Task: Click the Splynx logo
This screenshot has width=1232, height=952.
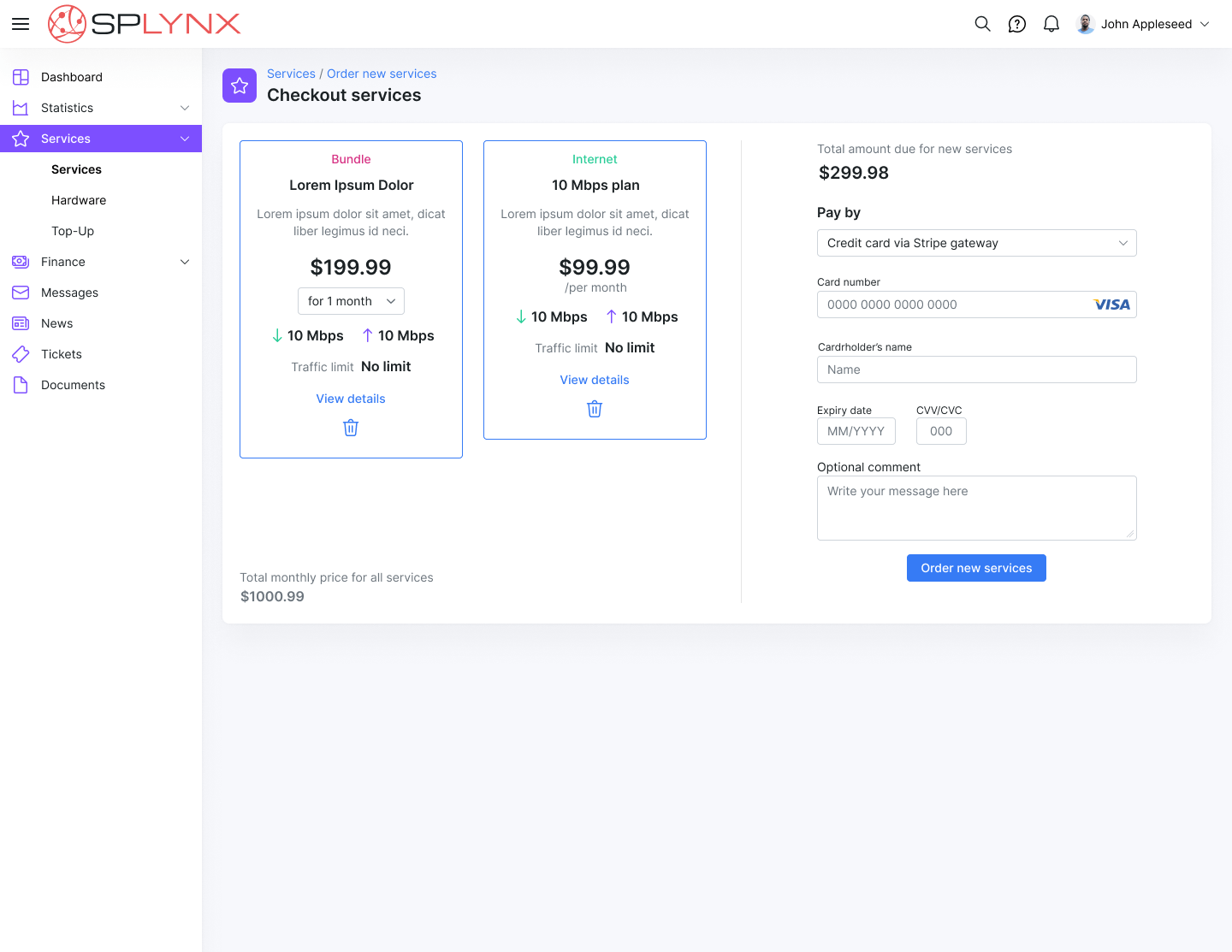Action: [145, 24]
